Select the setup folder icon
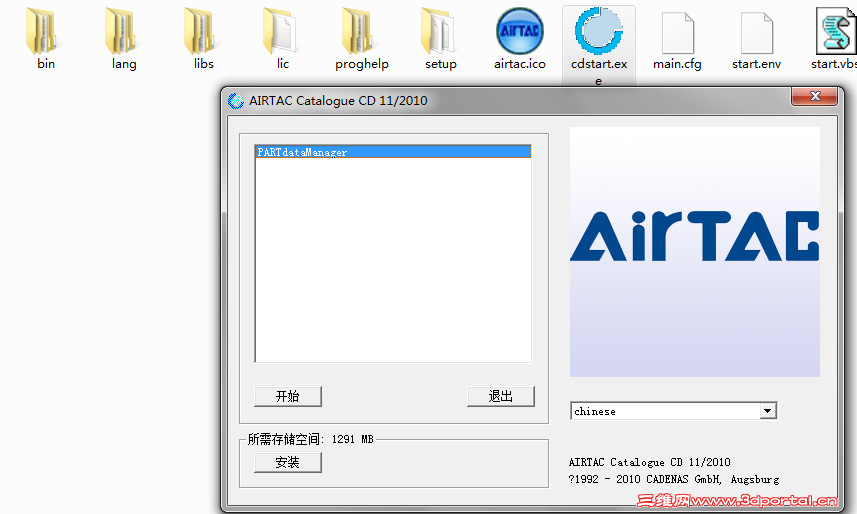The height and width of the screenshot is (514, 857). pyautogui.click(x=437, y=31)
